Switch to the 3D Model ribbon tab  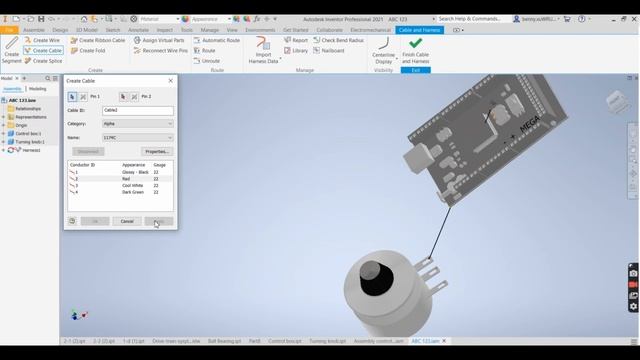click(87, 30)
